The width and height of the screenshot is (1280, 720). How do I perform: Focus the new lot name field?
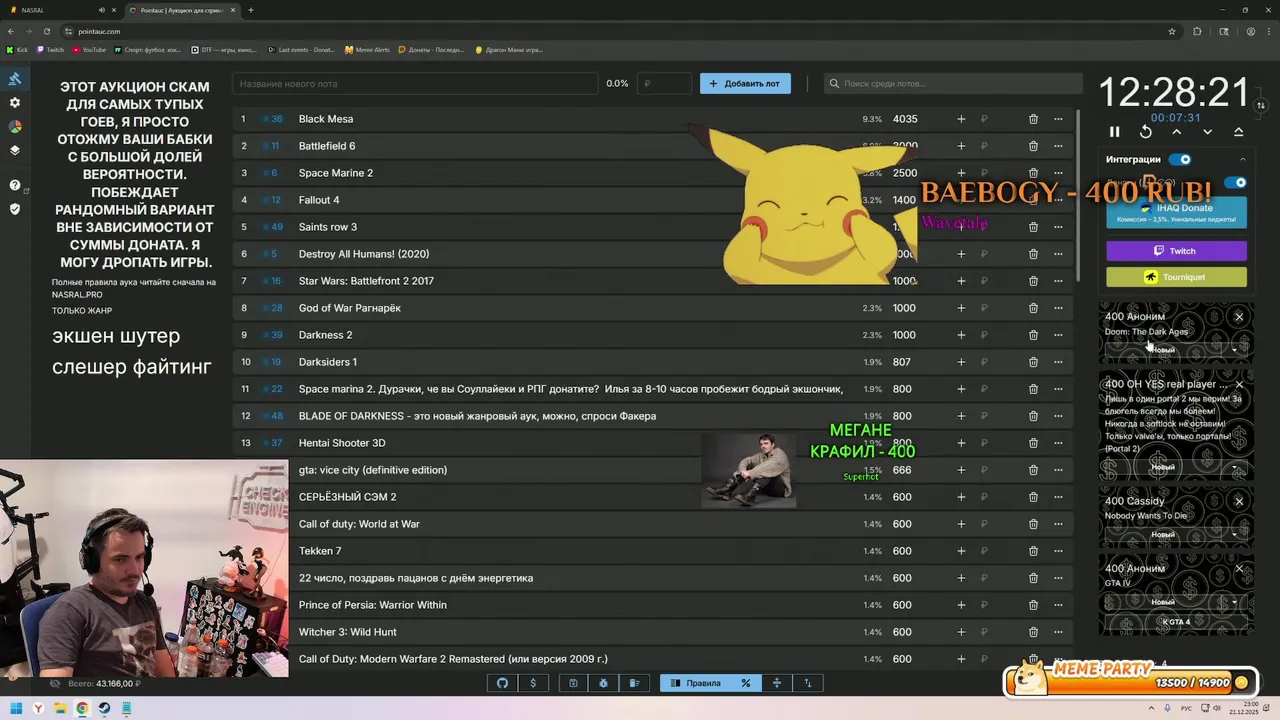[x=415, y=84]
